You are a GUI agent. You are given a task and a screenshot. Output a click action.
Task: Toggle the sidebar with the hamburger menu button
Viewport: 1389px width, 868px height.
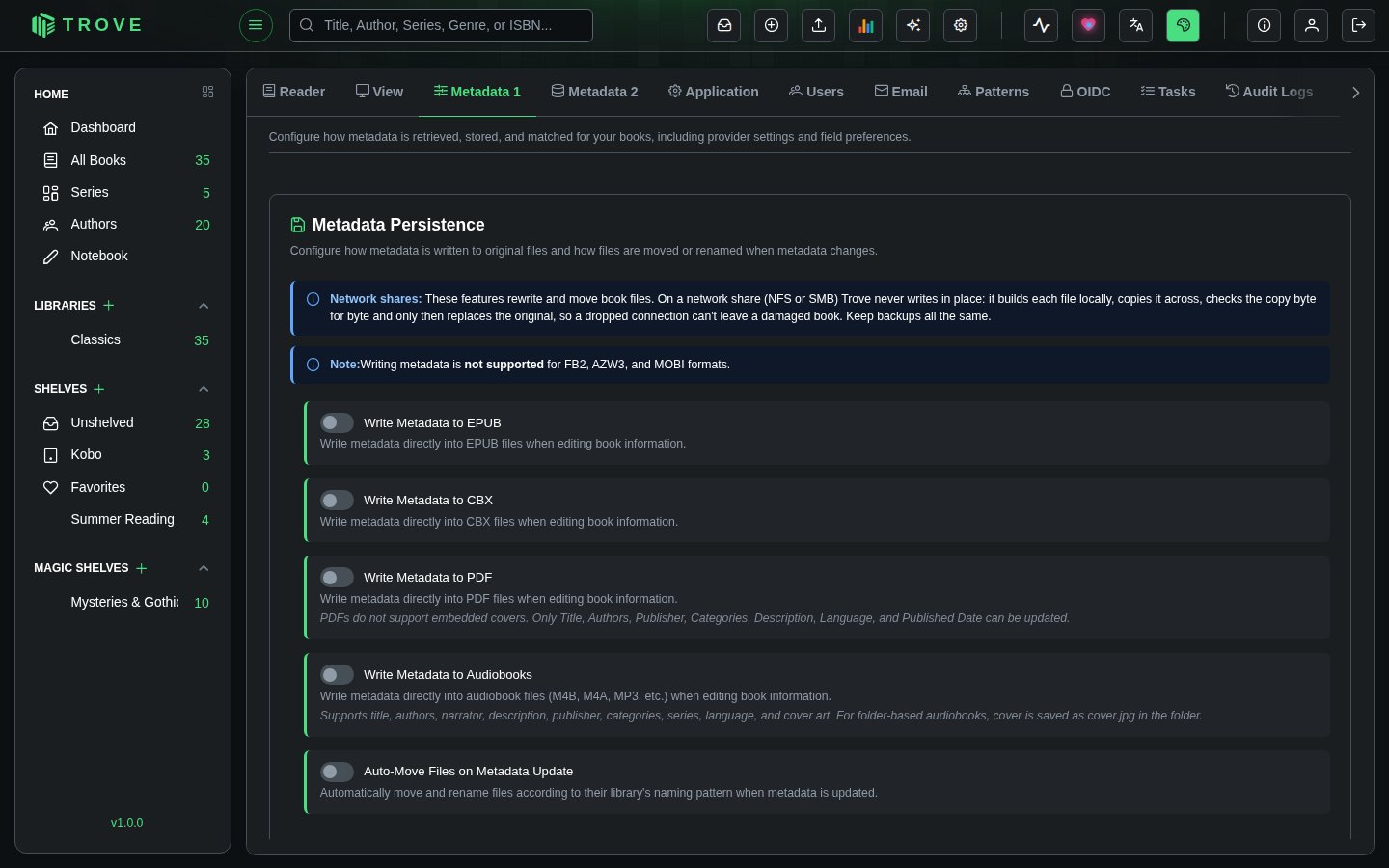(x=256, y=25)
